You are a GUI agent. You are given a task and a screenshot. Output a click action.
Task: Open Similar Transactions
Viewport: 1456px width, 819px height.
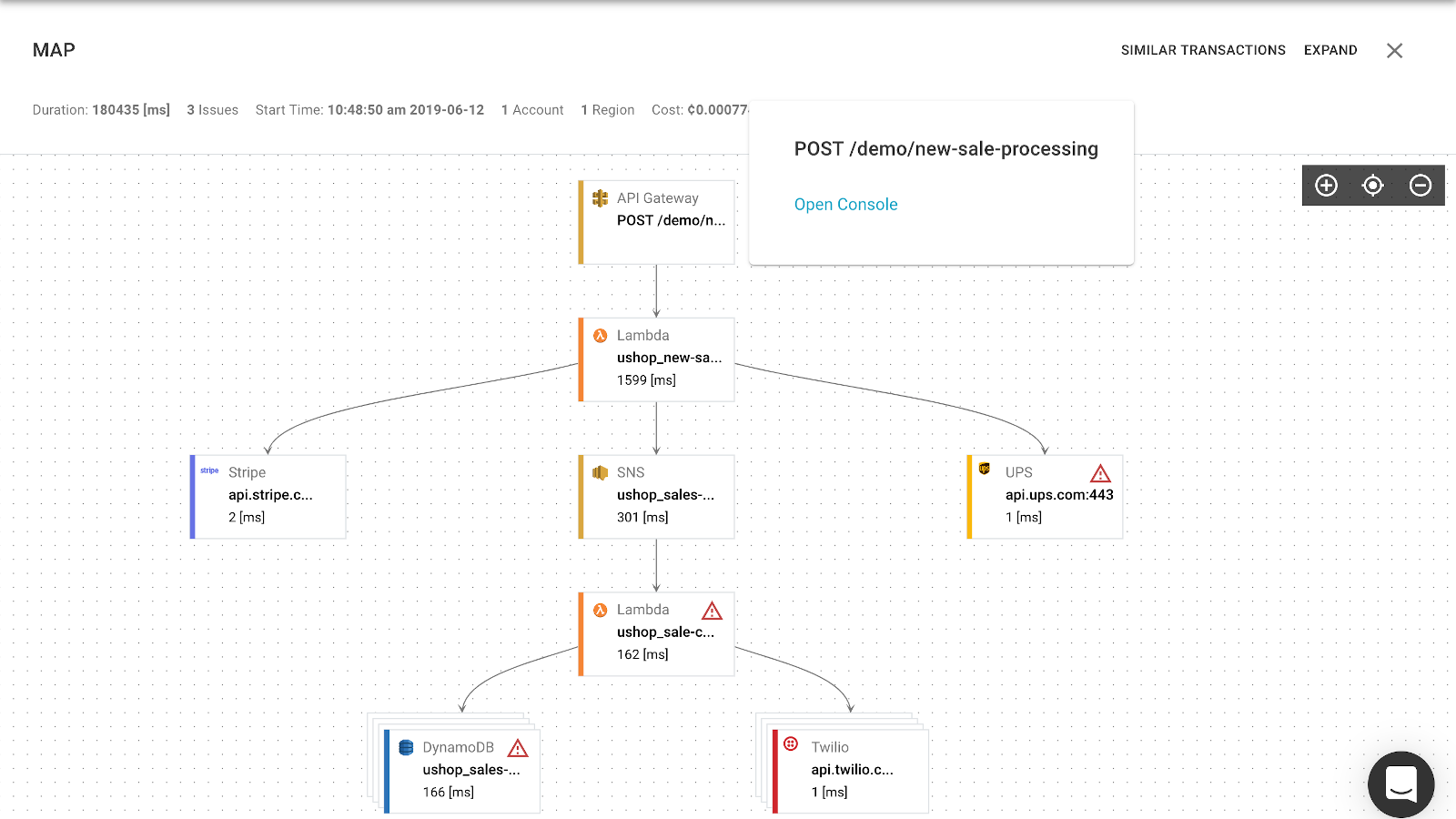1203,50
